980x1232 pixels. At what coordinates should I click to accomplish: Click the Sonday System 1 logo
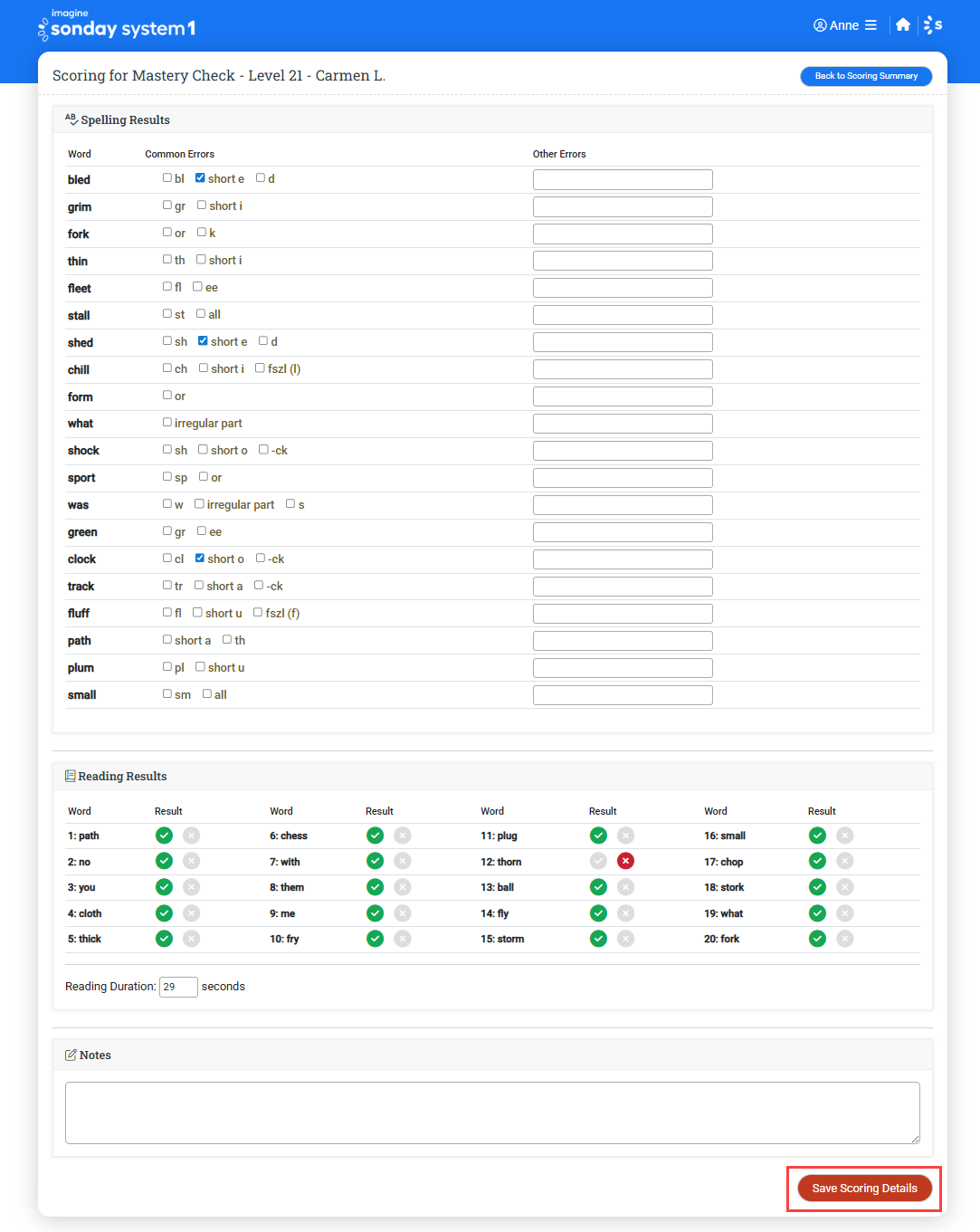(116, 26)
